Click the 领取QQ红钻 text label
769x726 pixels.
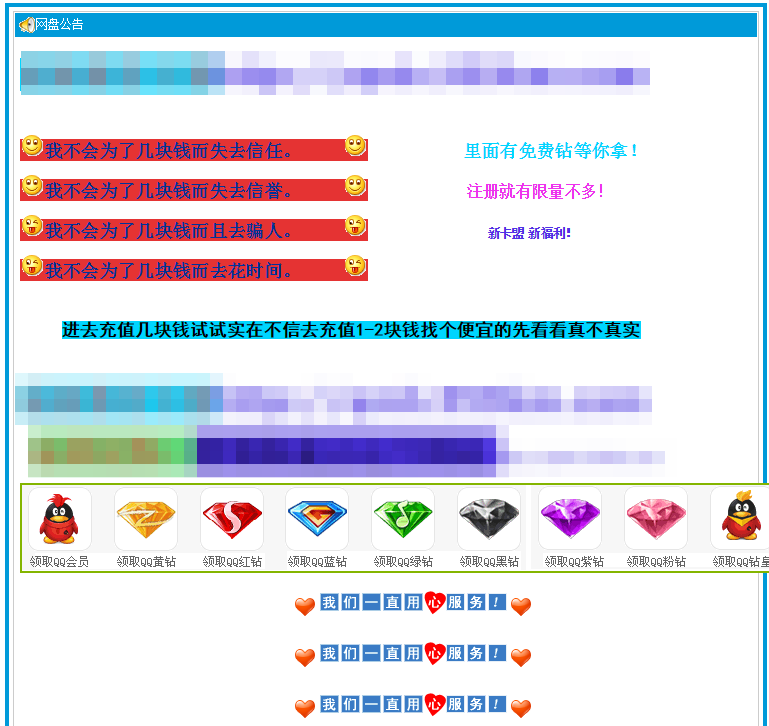(x=232, y=562)
